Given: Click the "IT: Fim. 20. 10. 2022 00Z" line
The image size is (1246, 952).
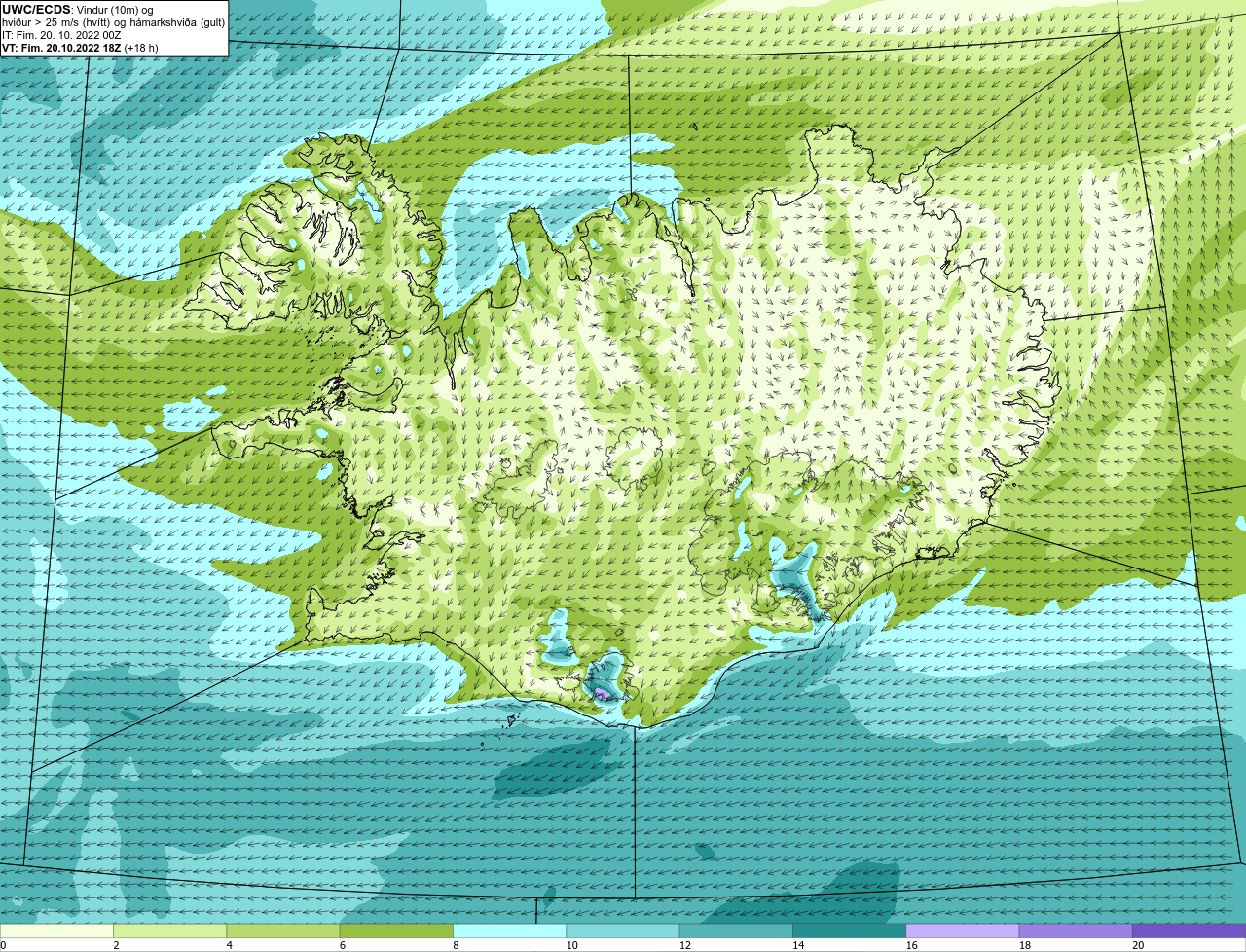Looking at the screenshot, I should tap(61, 35).
